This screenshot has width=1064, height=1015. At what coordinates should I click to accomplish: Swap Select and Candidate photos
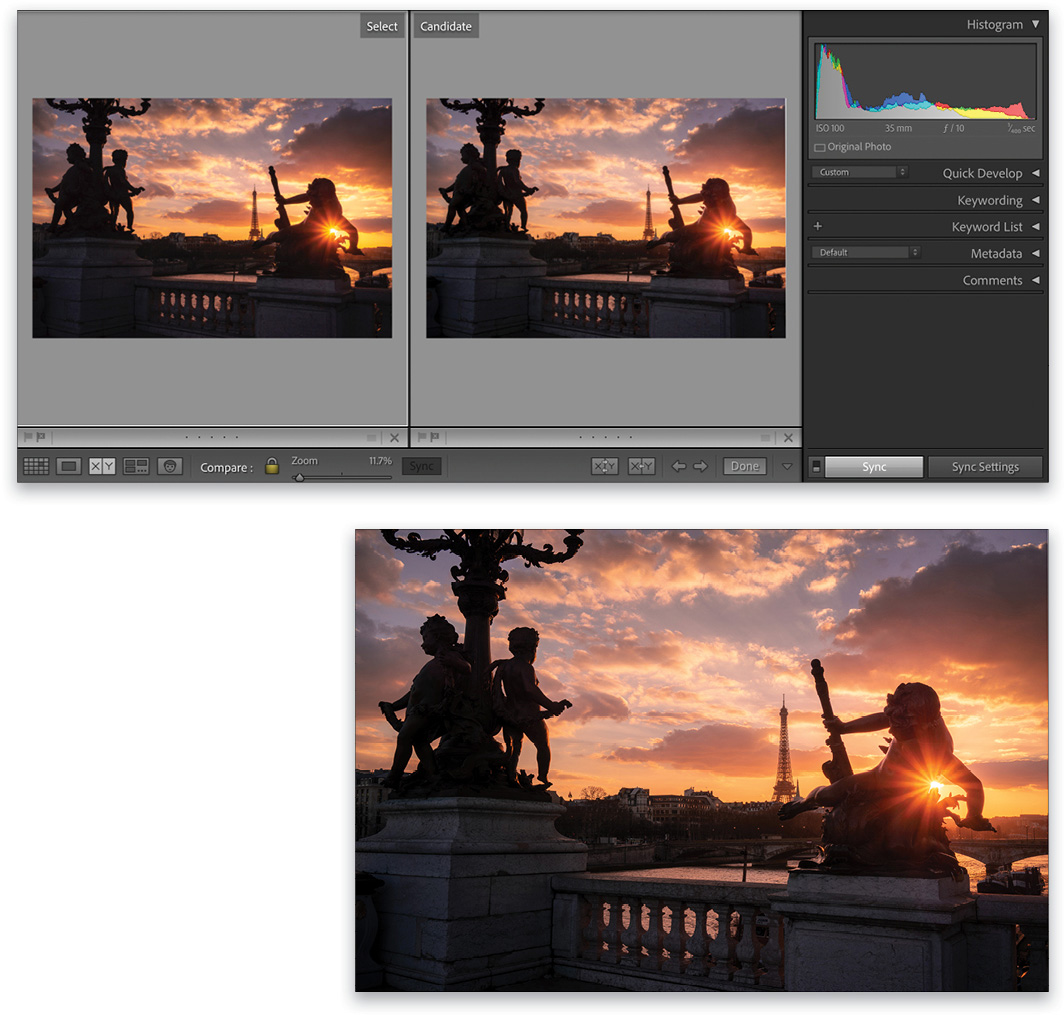coord(605,466)
